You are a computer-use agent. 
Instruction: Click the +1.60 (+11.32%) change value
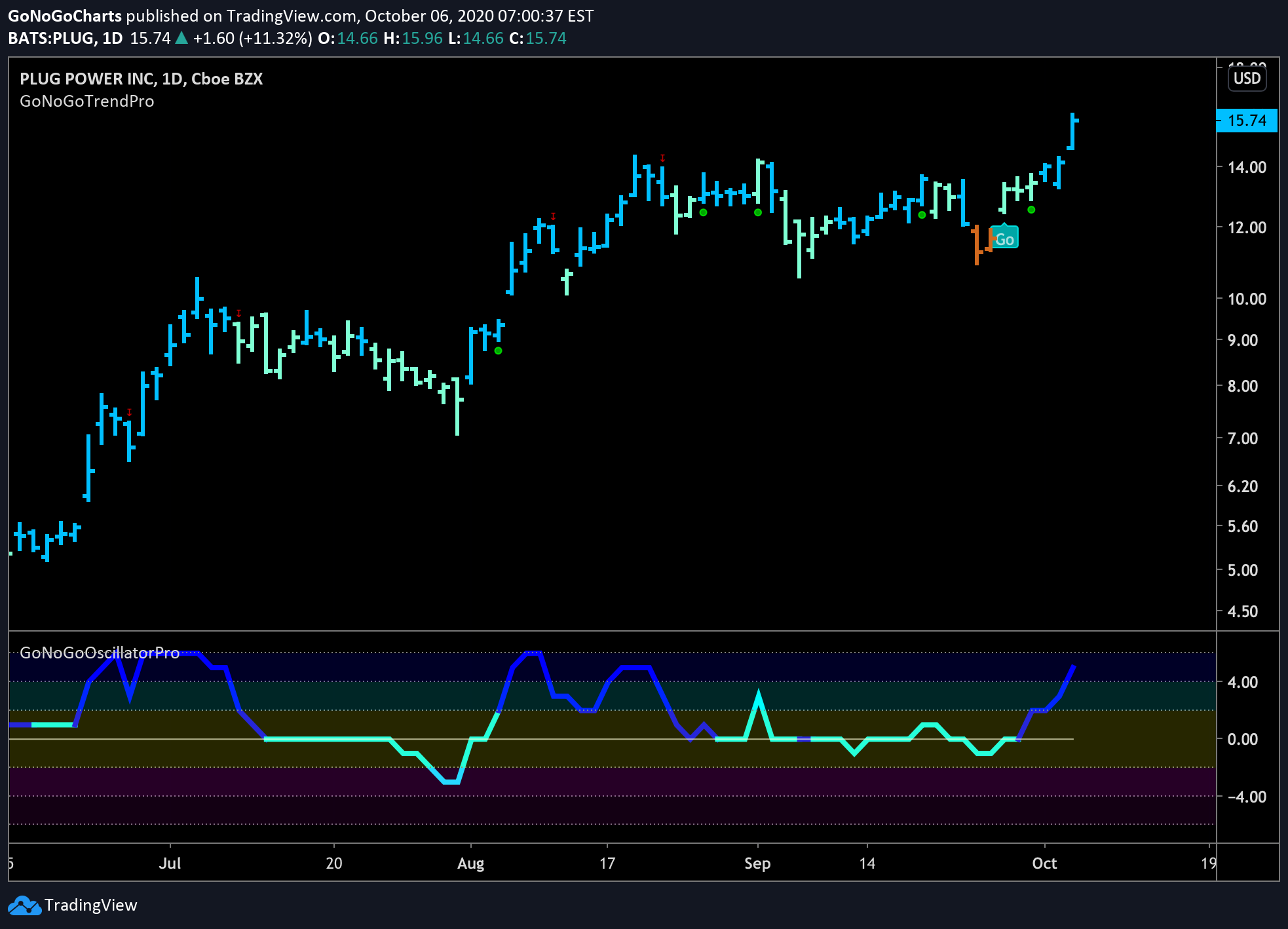tap(252, 38)
